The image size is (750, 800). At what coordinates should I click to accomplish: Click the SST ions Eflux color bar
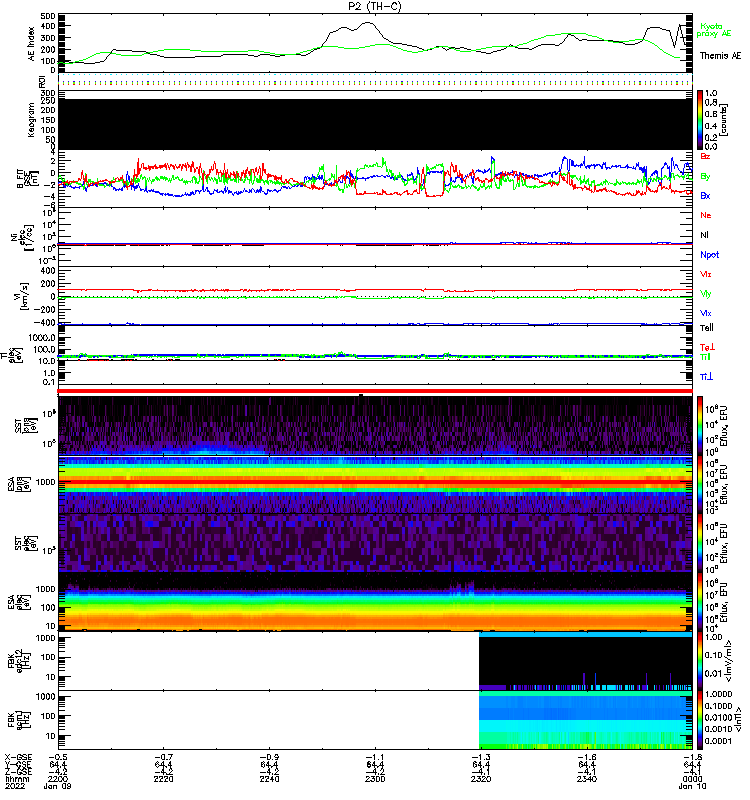(x=700, y=426)
